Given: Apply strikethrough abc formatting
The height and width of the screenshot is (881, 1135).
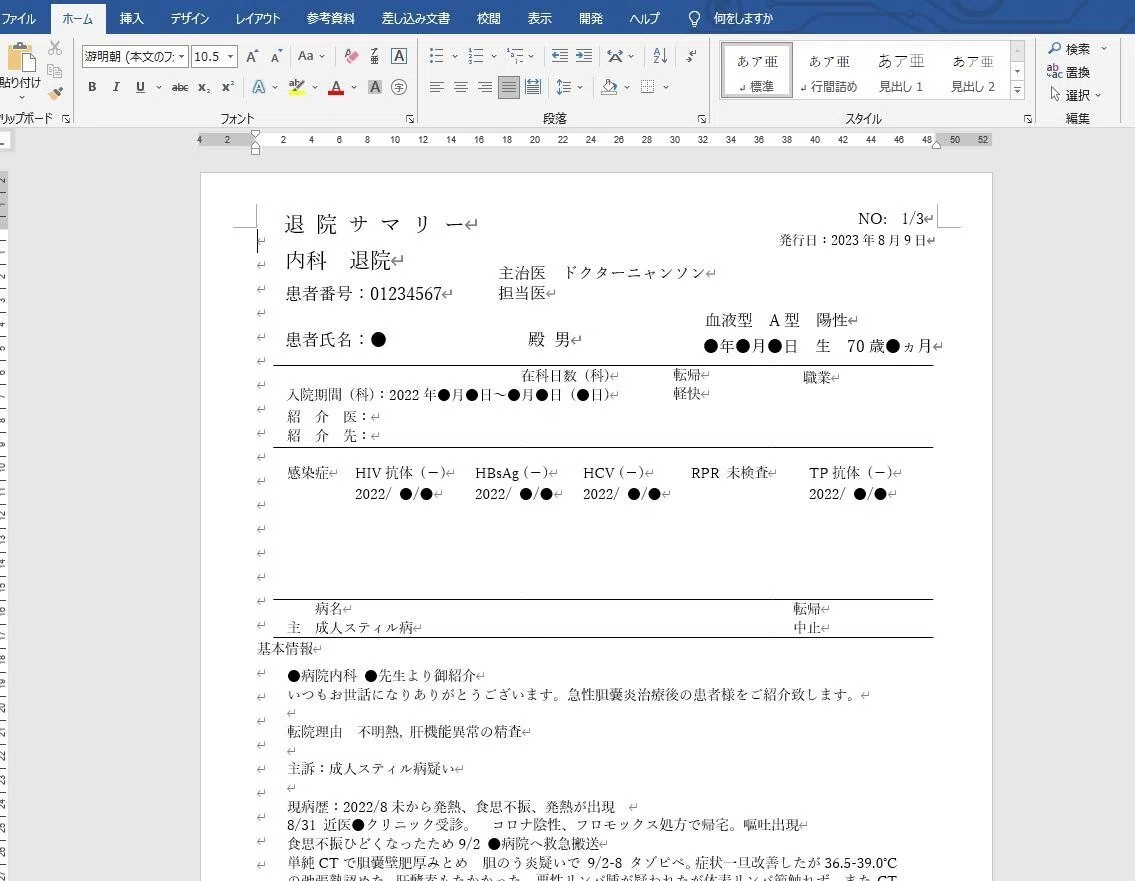Looking at the screenshot, I should [x=180, y=88].
